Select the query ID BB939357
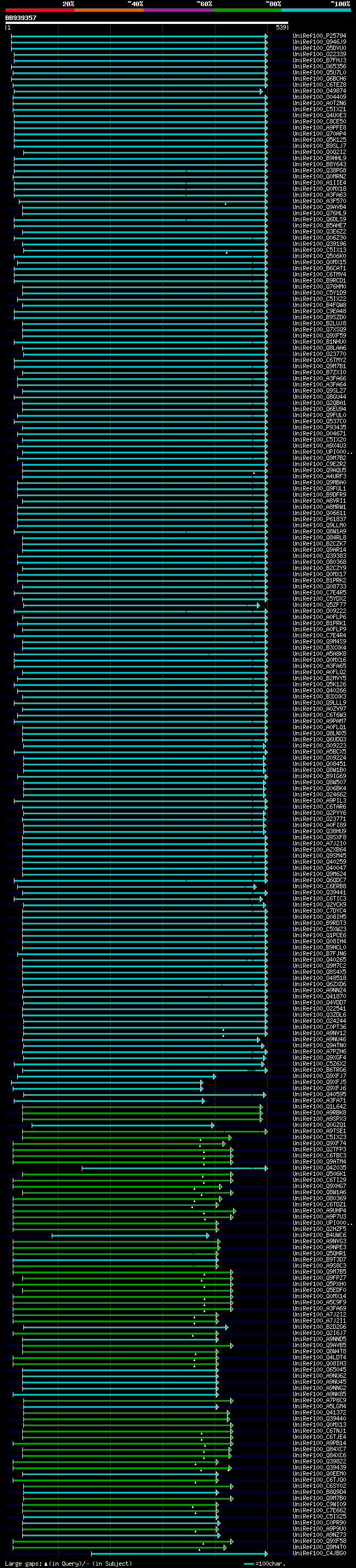The height and width of the screenshot is (1568, 356). click(x=21, y=18)
